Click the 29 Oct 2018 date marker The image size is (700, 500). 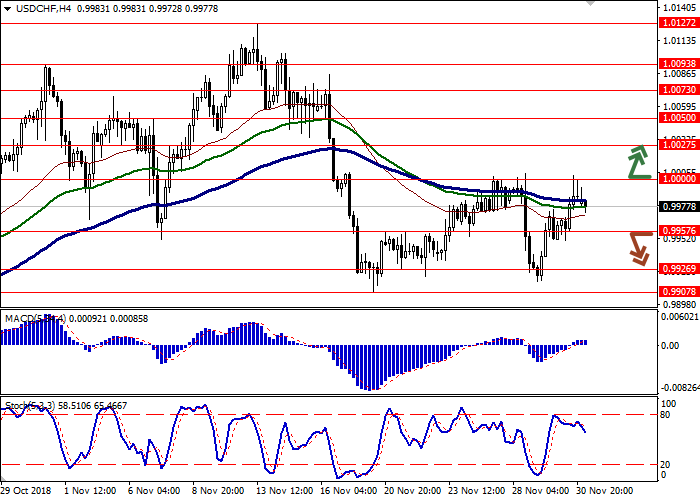coord(26,491)
